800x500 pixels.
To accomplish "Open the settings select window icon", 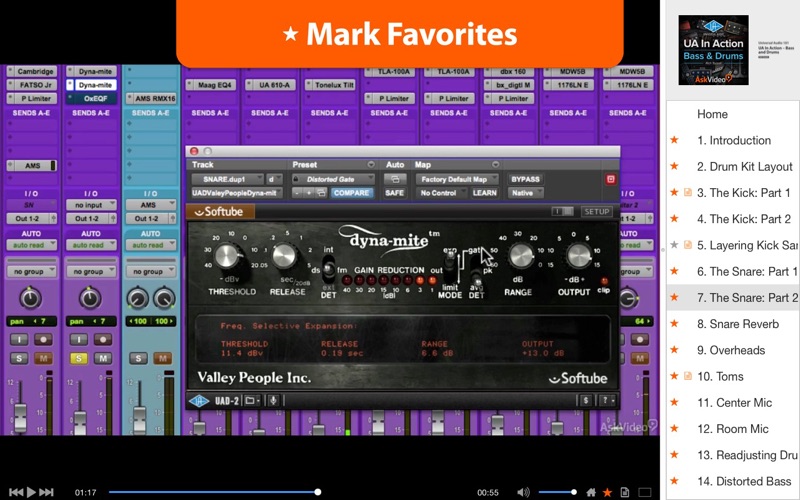I will [321, 193].
